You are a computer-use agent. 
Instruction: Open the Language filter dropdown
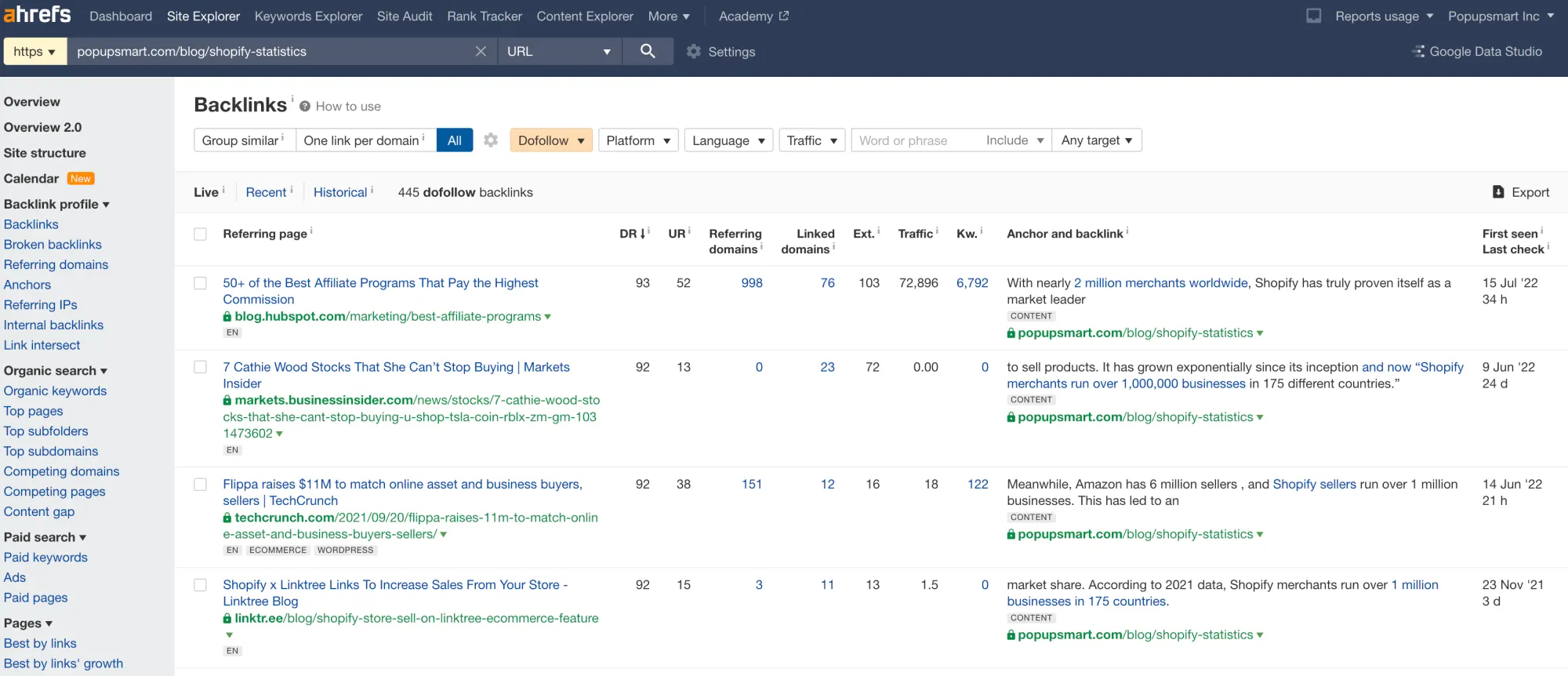728,140
